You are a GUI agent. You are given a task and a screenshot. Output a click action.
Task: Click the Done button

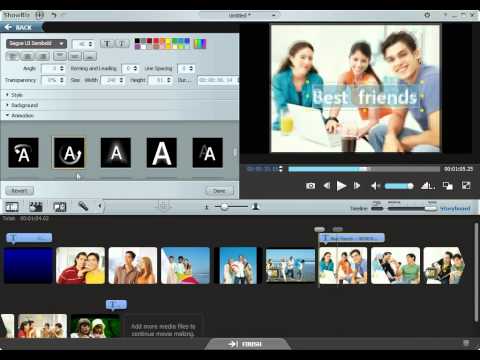219,191
